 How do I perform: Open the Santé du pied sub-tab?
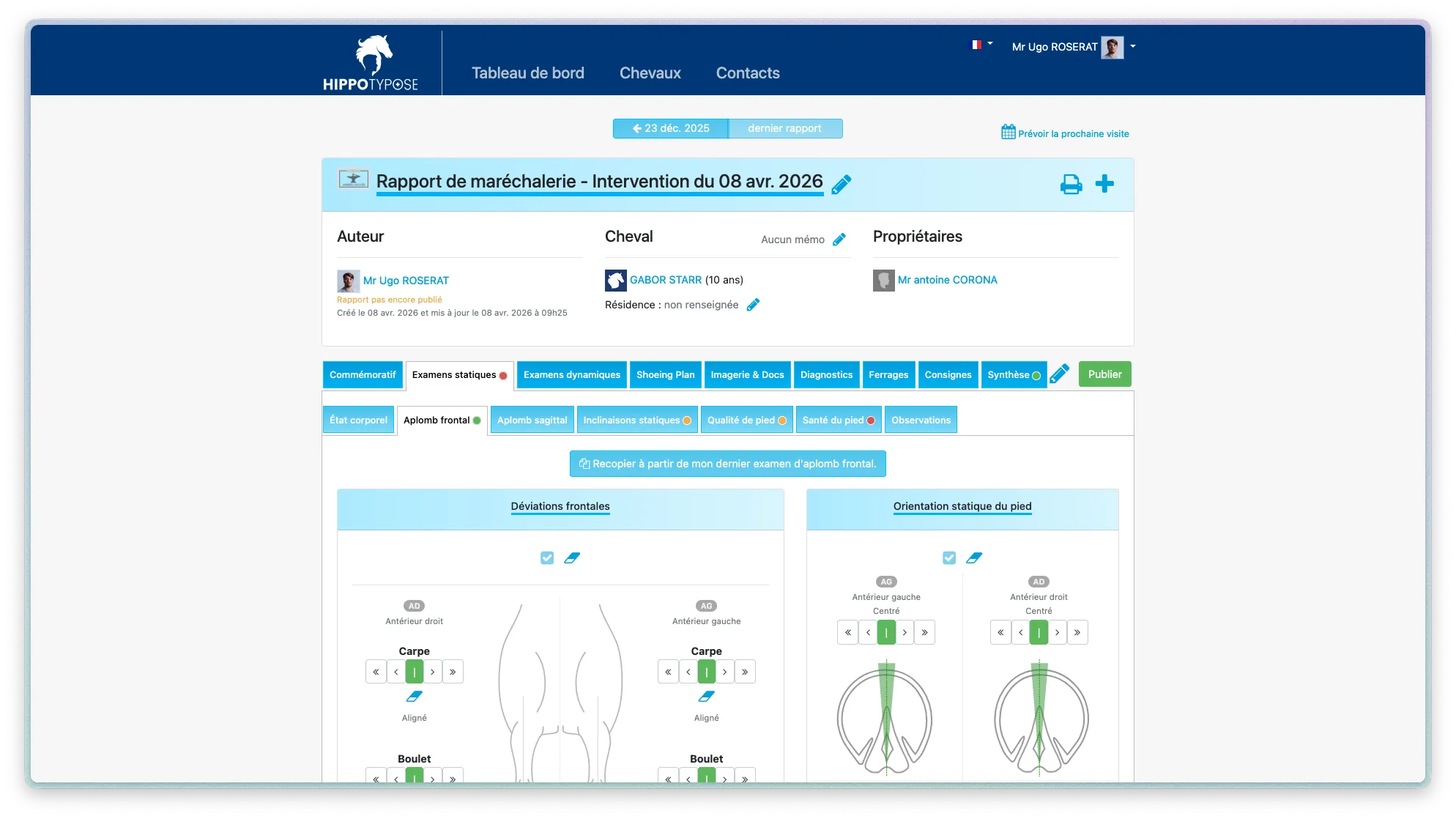(x=838, y=420)
